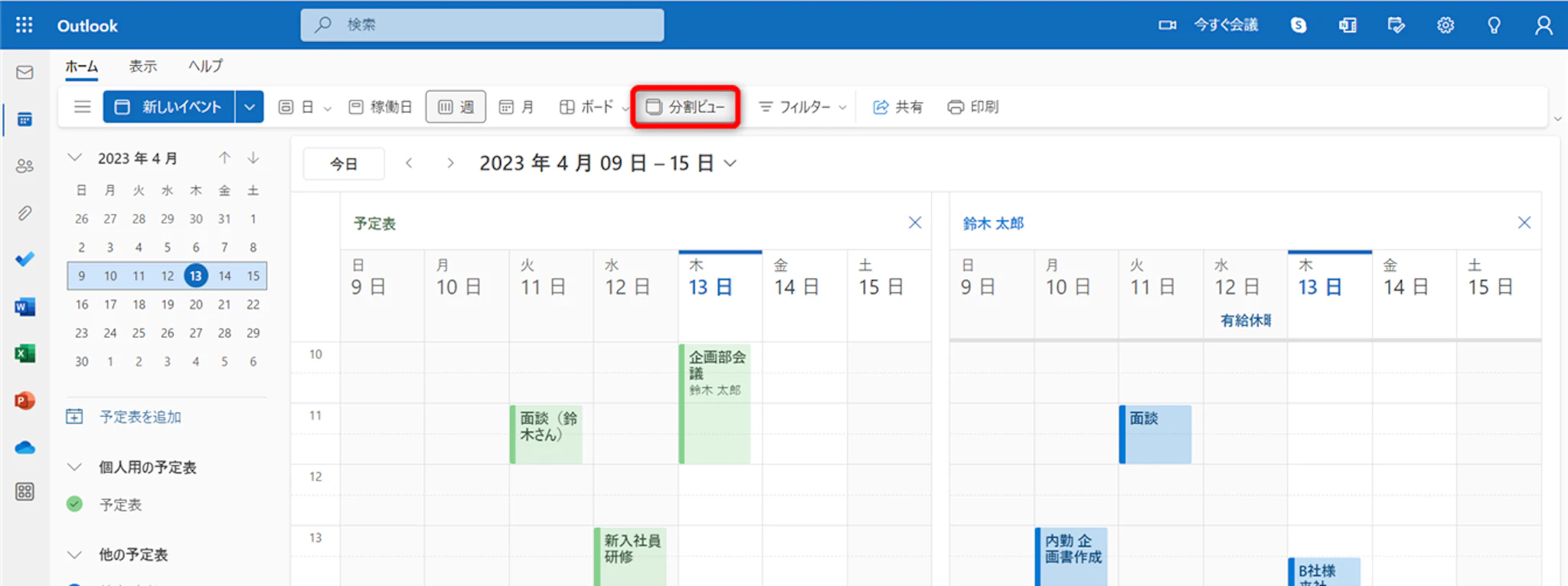Open the Skype icon in header

[x=1298, y=25]
